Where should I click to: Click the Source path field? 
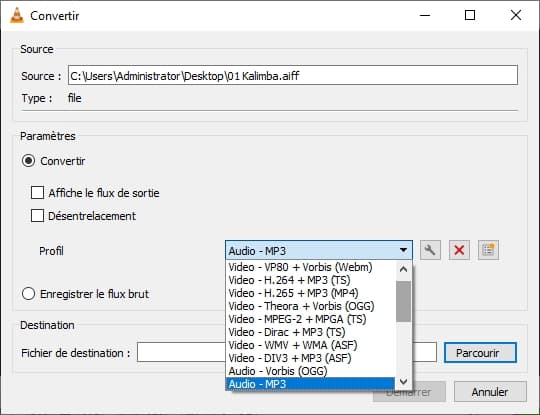[293, 75]
